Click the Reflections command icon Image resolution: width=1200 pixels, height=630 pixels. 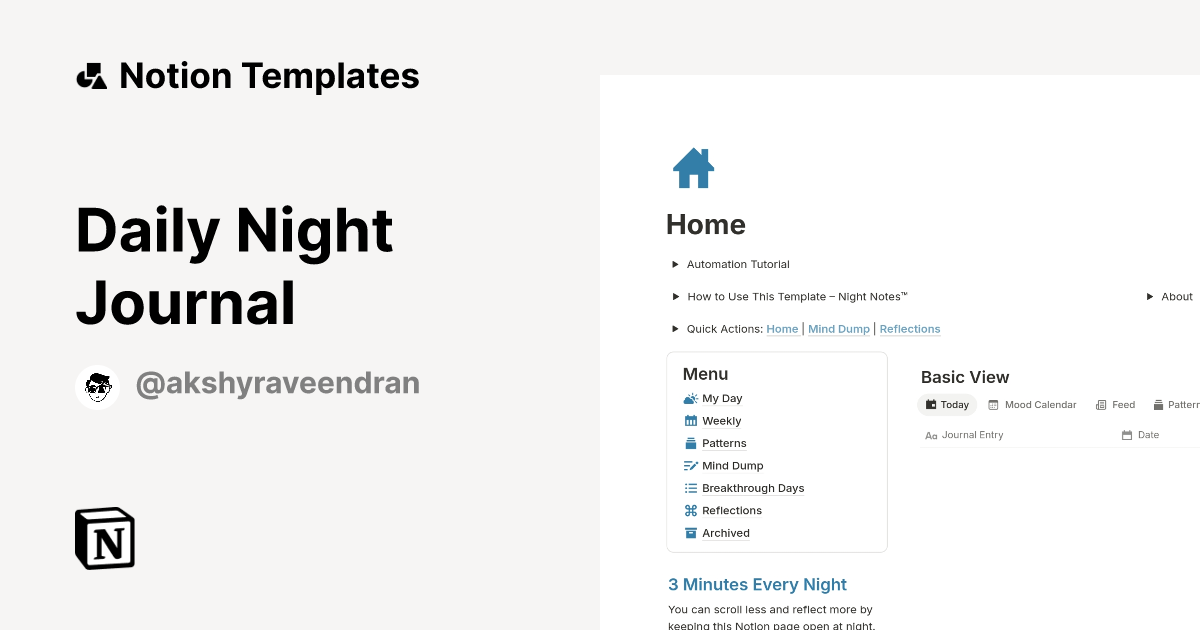click(x=690, y=510)
